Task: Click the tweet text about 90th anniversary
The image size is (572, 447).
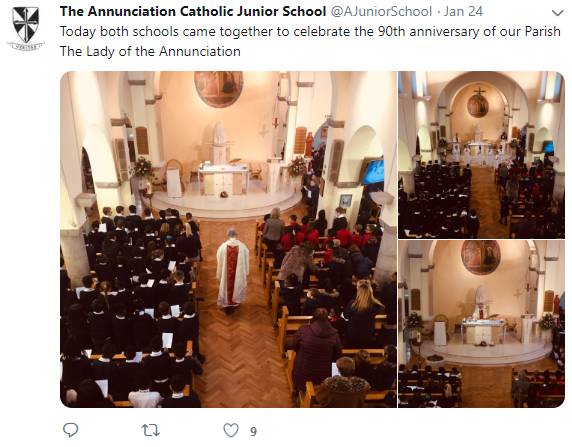Action: click(x=310, y=31)
